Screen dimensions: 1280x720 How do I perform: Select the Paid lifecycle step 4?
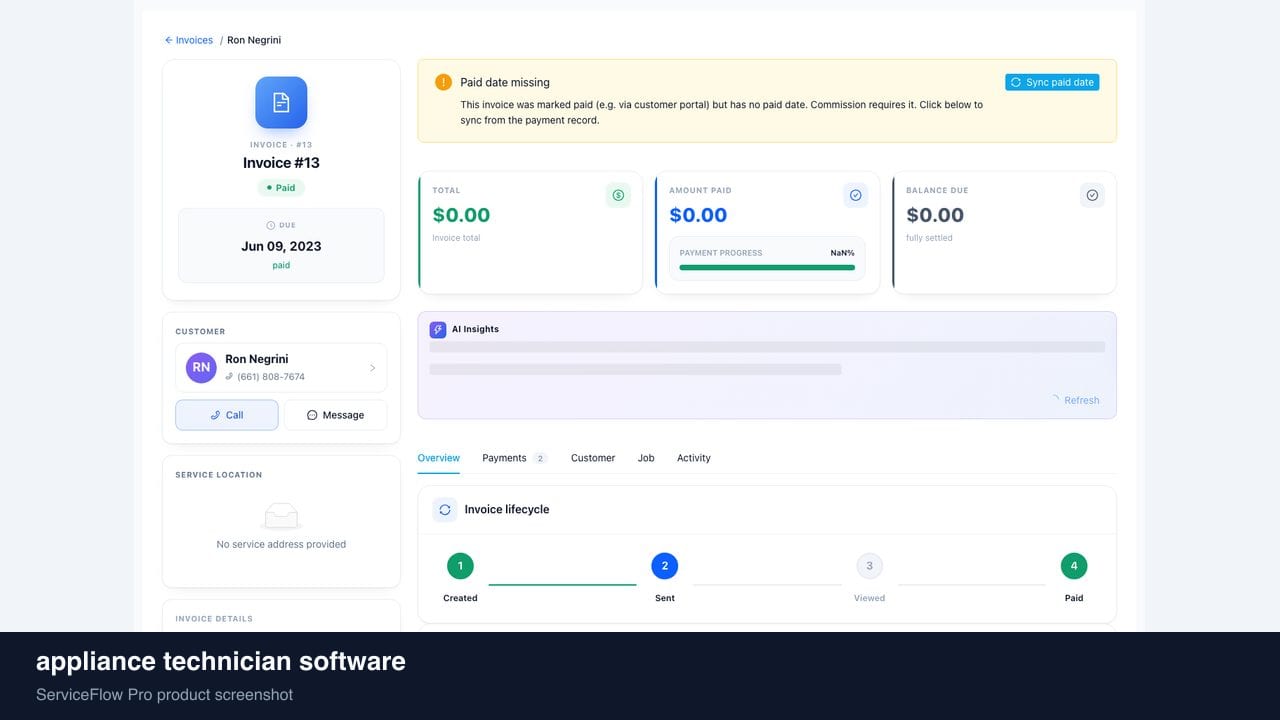(1074, 566)
